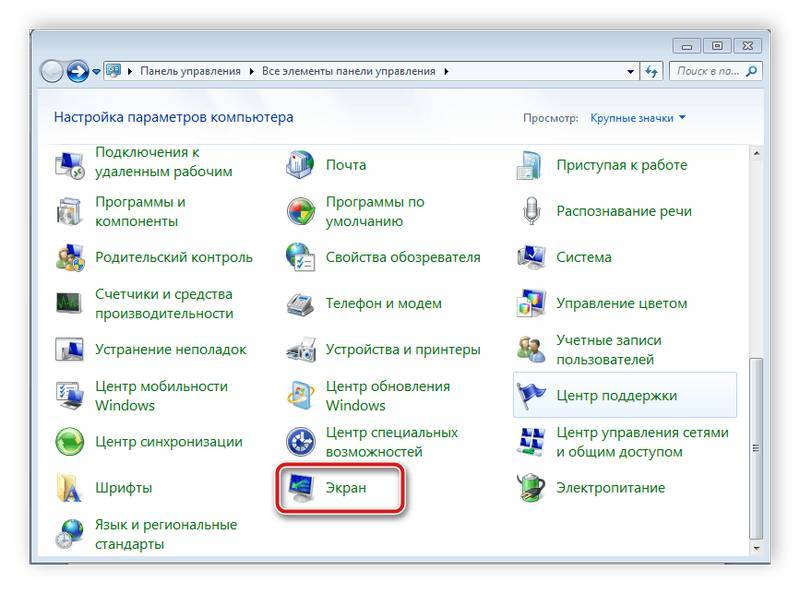Open the Электропитание link
This screenshot has height=594, width=800.
611,488
